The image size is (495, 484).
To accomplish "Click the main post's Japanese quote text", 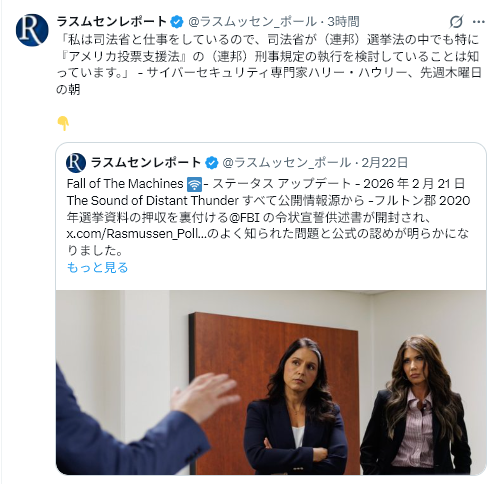I will point(269,65).
